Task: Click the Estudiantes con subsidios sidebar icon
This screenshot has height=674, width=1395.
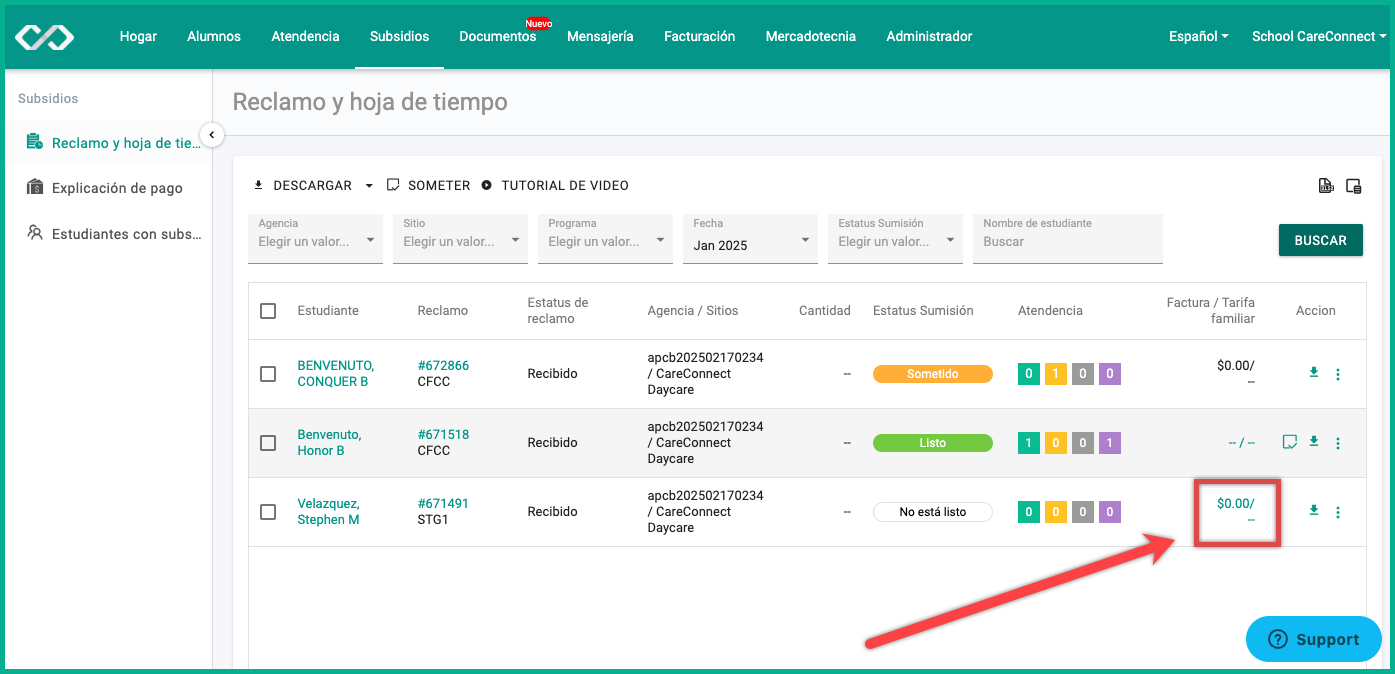Action: click(x=35, y=233)
